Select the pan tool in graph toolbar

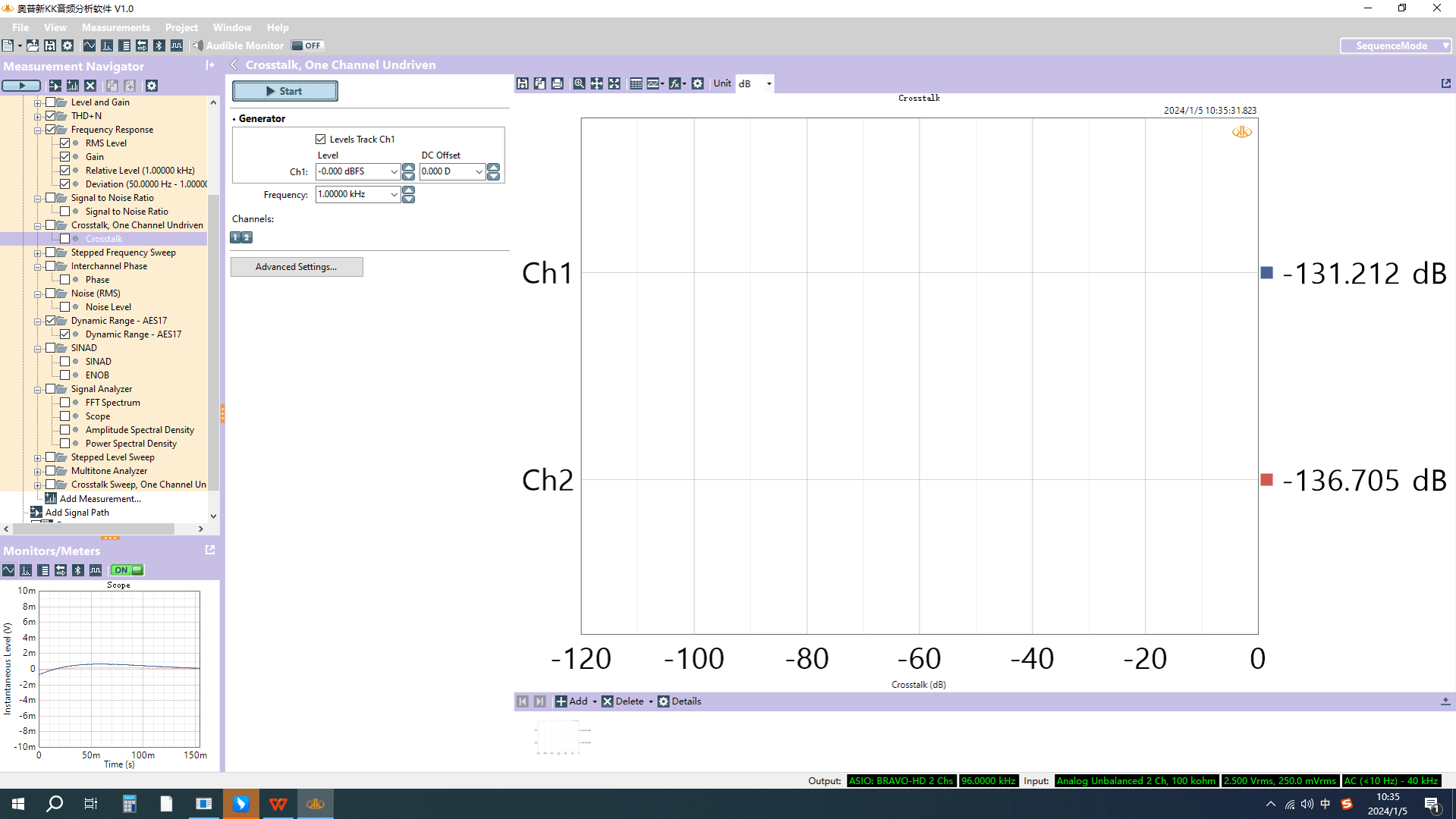tap(597, 83)
